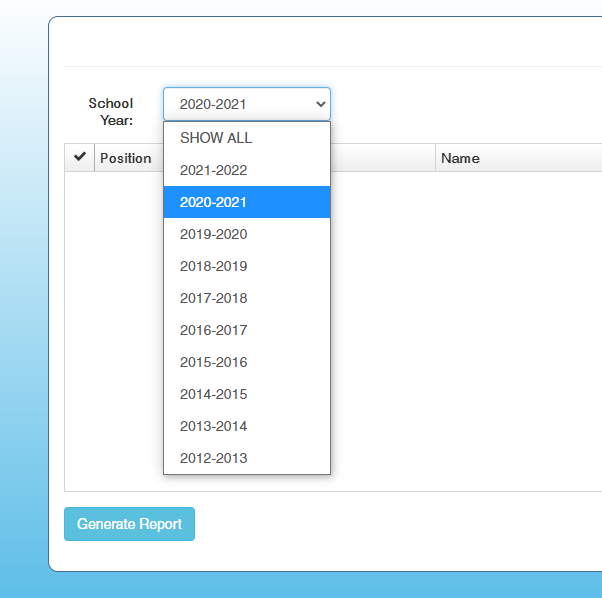Click the School Year label text
Viewport: 602px width, 598px height.
coord(111,112)
